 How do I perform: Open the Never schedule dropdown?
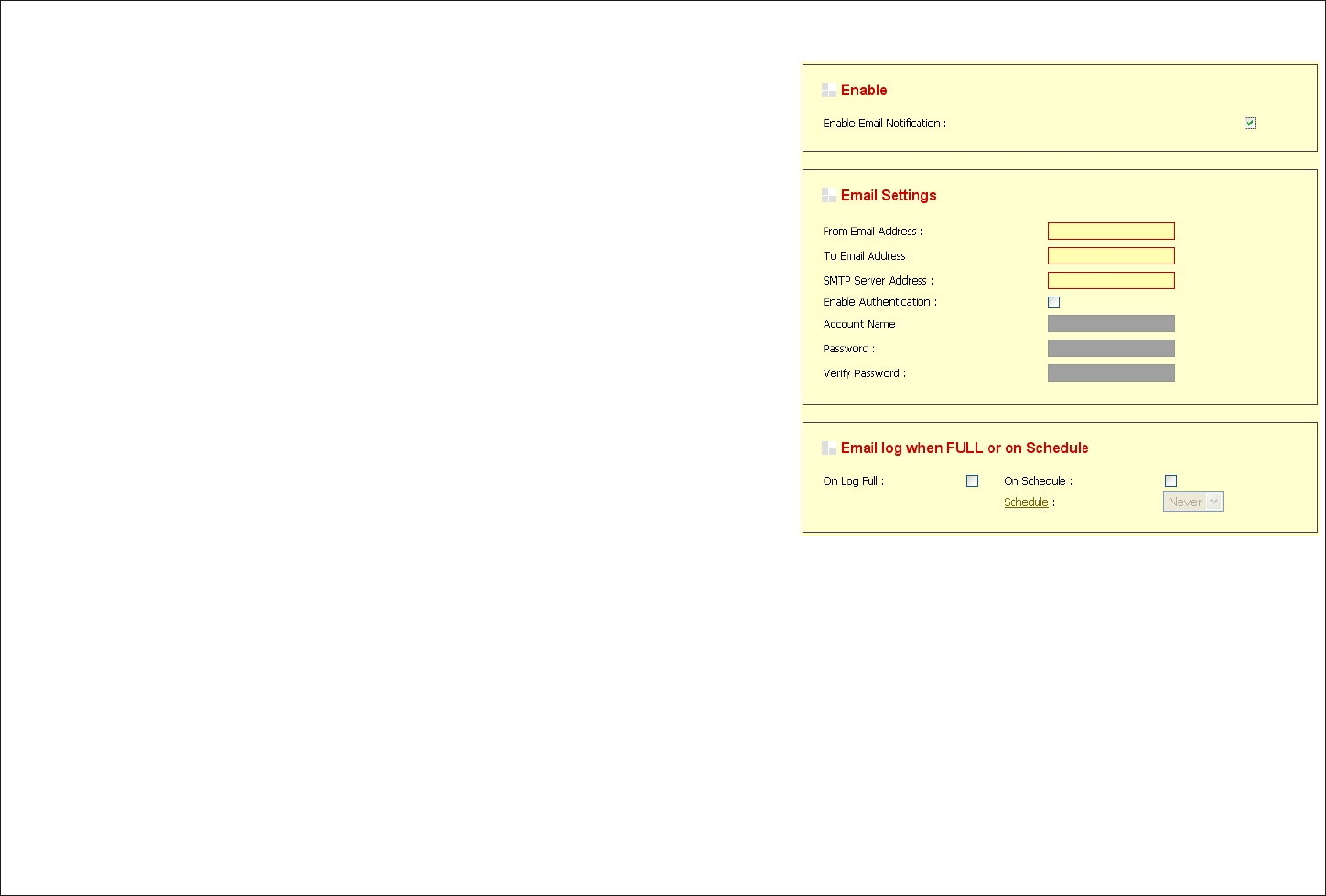[x=1193, y=502]
